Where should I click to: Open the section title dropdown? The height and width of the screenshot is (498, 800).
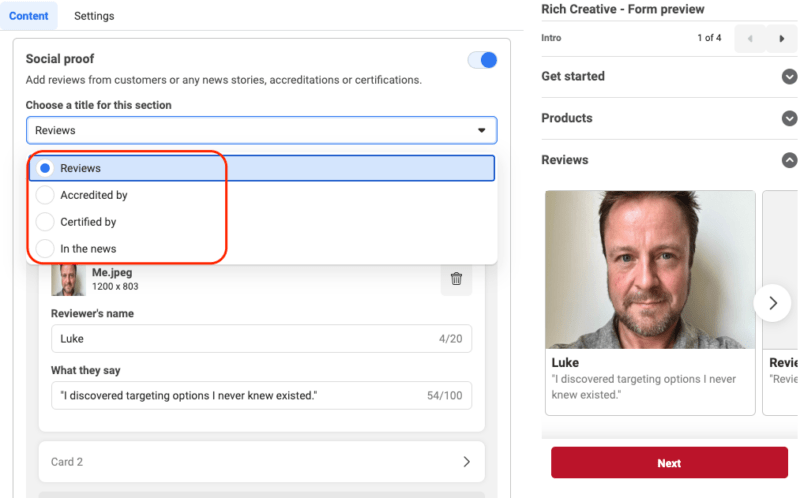coord(261,130)
